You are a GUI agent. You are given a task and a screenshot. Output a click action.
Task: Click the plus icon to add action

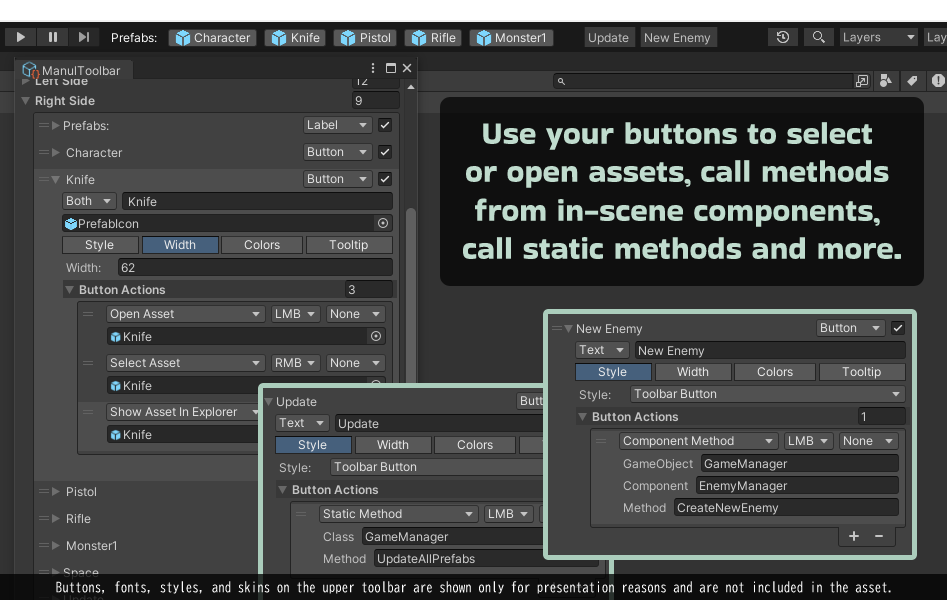(853, 536)
